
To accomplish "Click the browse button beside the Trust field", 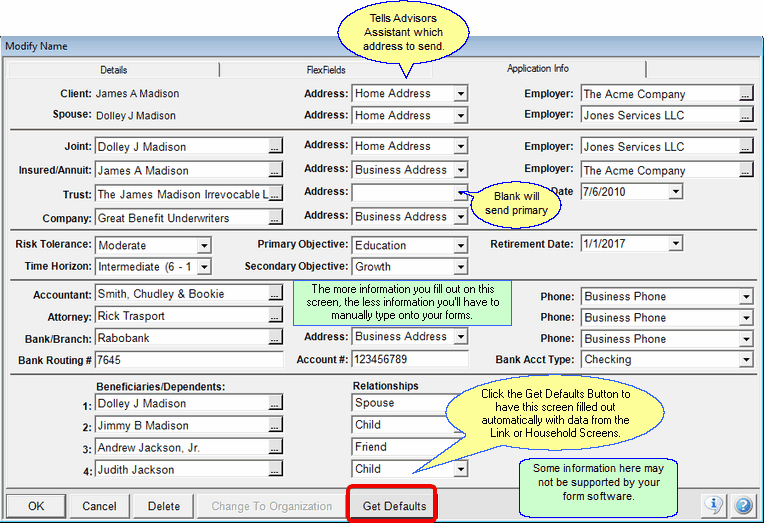I will click(275, 194).
